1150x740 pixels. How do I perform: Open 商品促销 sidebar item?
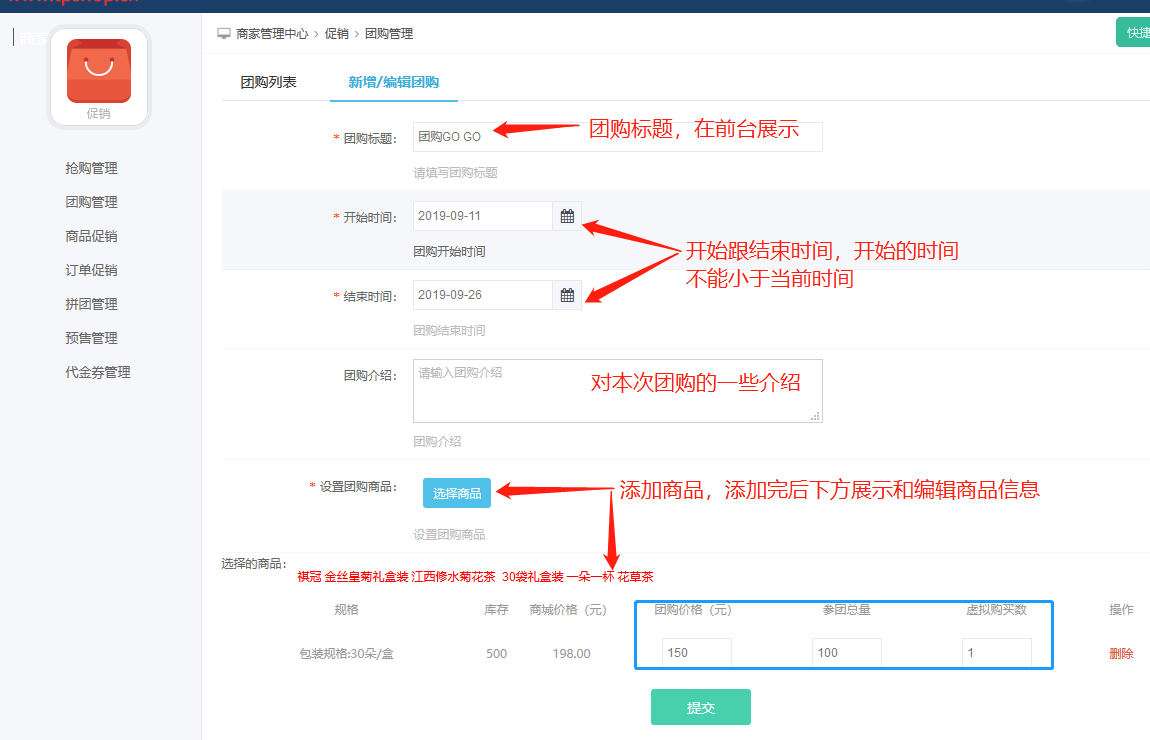[x=91, y=236]
